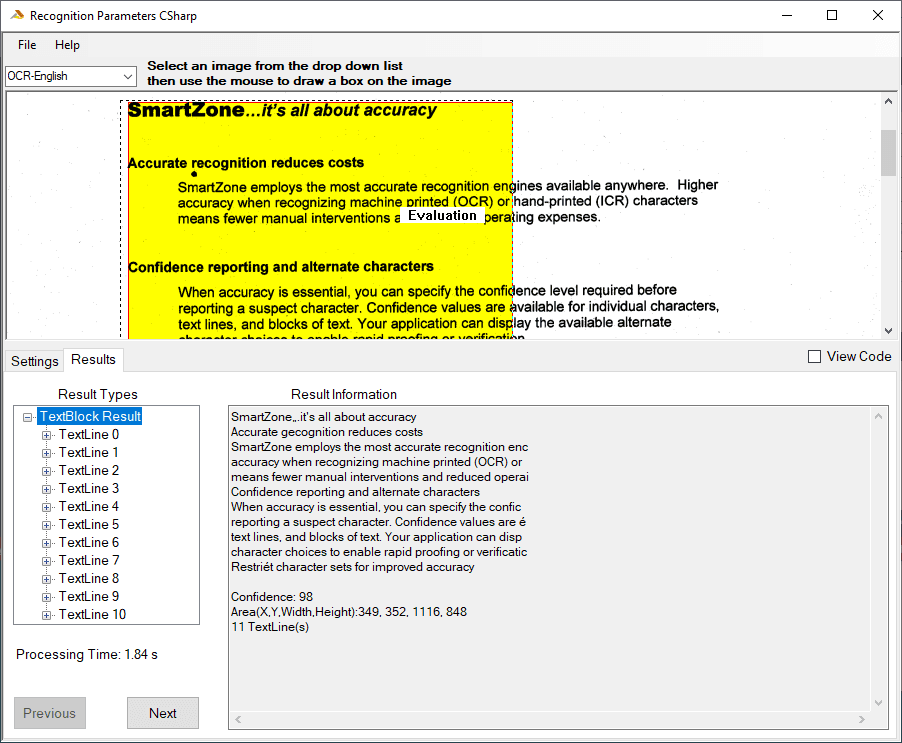The height and width of the screenshot is (743, 902).
Task: Click the SmartZone heading in the image
Action: click(x=282, y=110)
